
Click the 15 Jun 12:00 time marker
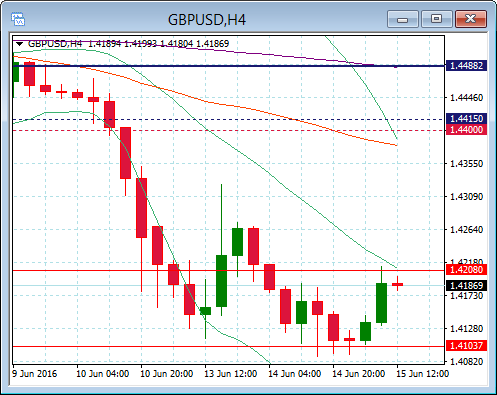422,374
